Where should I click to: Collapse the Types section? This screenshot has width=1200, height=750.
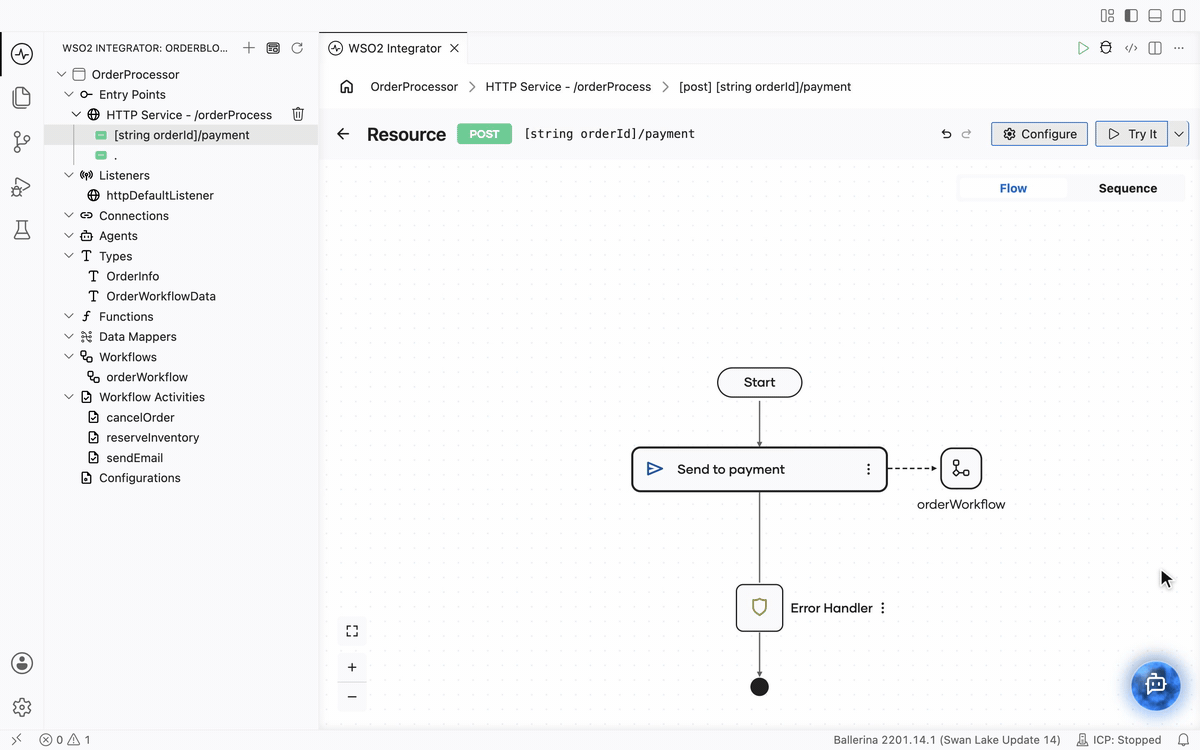pos(69,256)
